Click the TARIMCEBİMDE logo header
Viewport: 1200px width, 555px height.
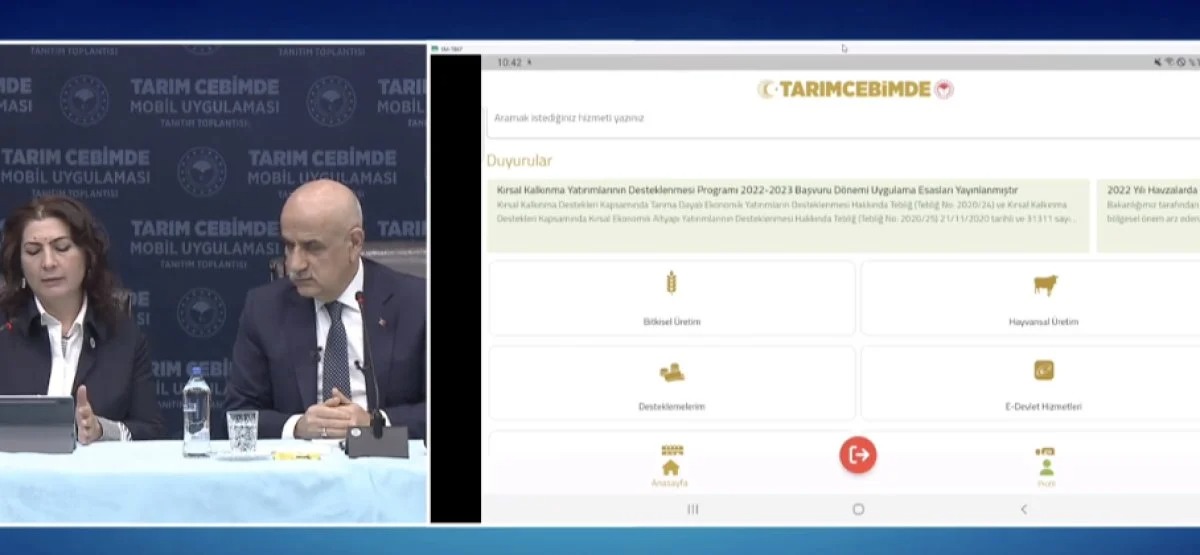point(855,89)
